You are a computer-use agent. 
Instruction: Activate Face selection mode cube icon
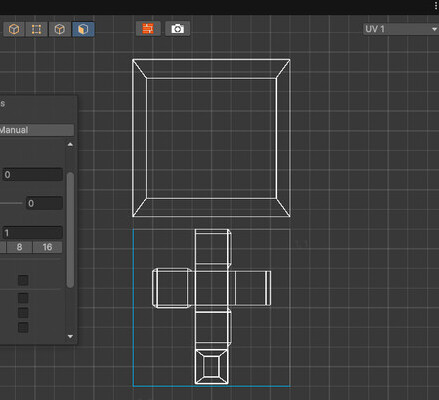pos(83,29)
